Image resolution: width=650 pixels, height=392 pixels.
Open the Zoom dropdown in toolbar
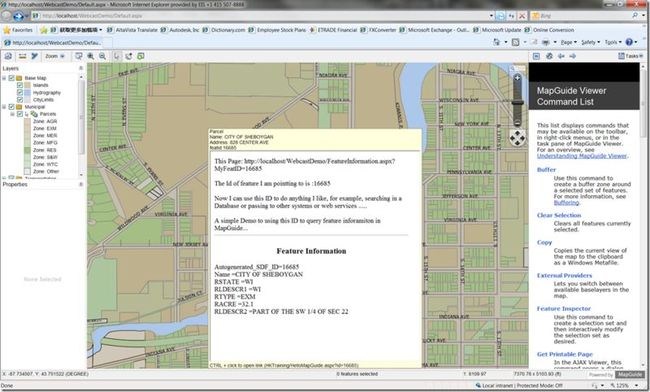(x=55, y=56)
